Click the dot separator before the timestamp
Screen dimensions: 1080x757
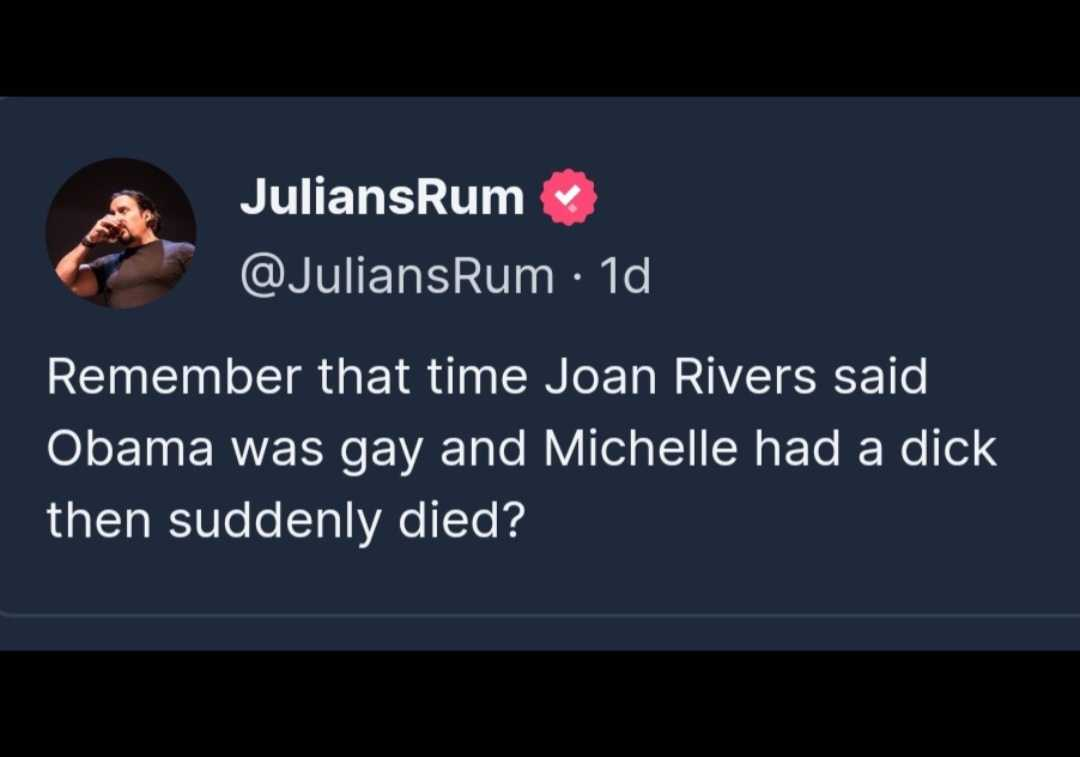click(575, 276)
